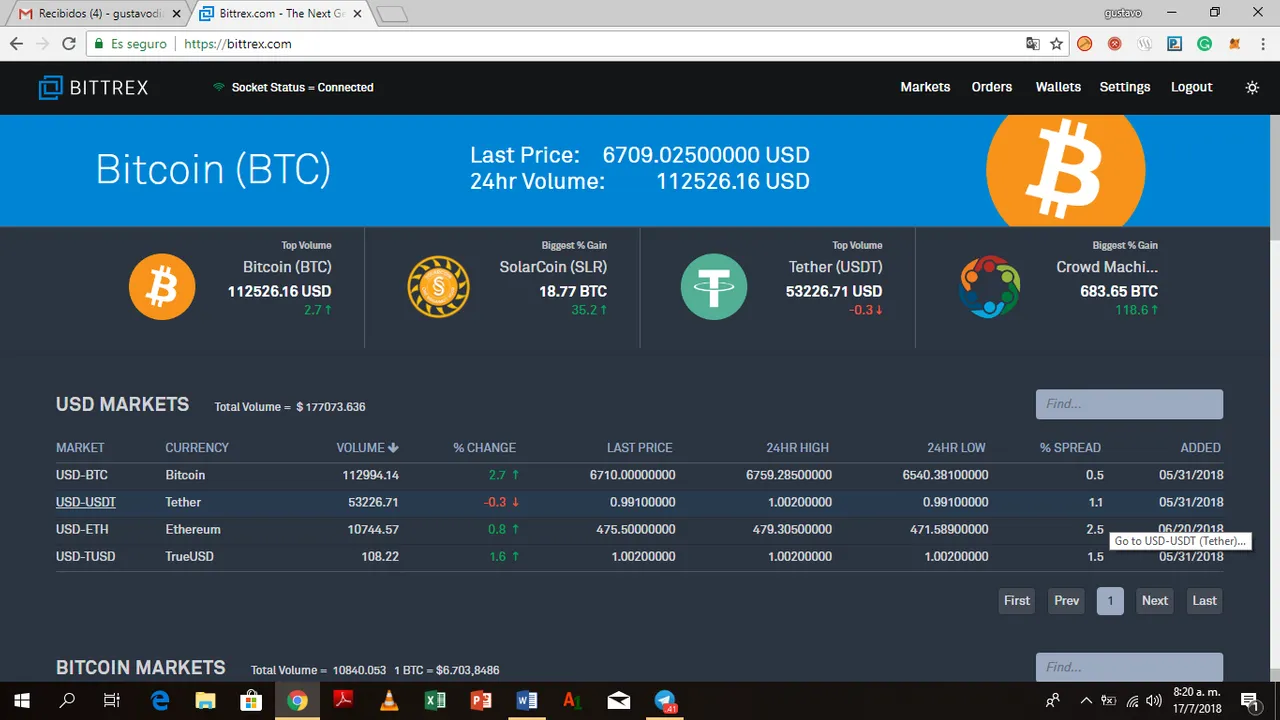This screenshot has height=720, width=1280.
Task: Sort by the % SPREAD column header
Action: pyautogui.click(x=1070, y=448)
